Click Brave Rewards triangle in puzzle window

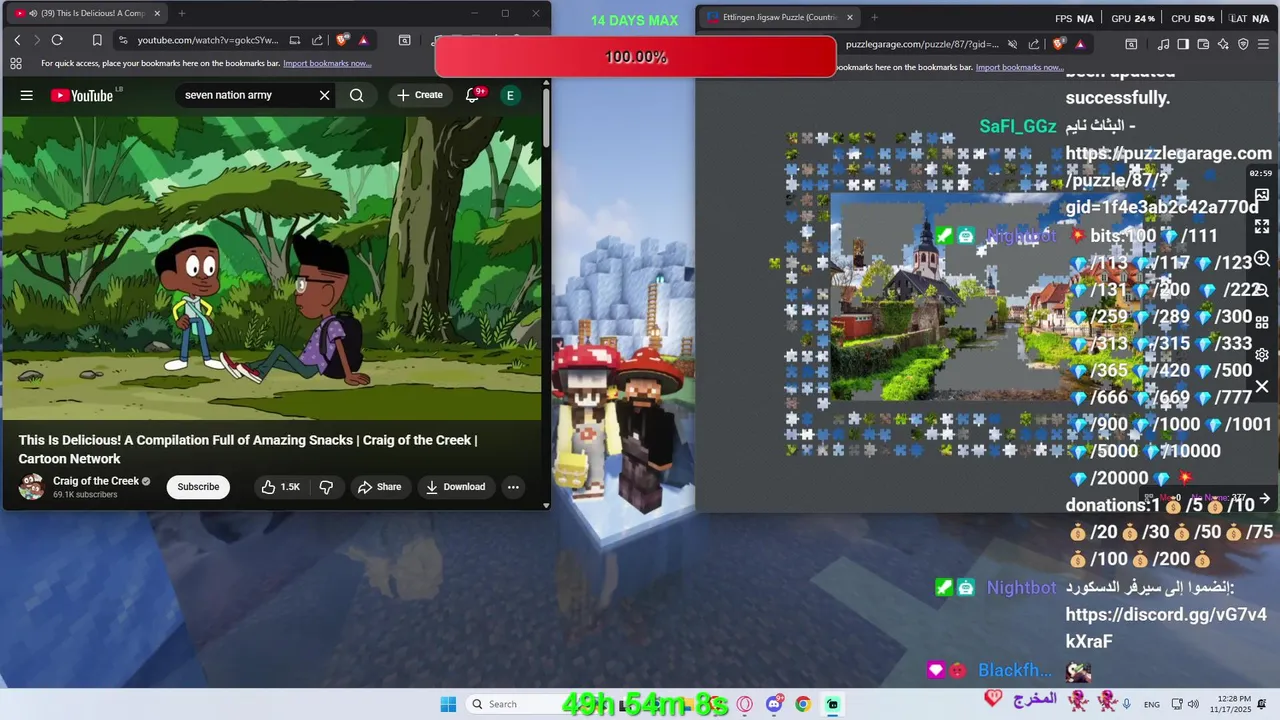click(1080, 44)
